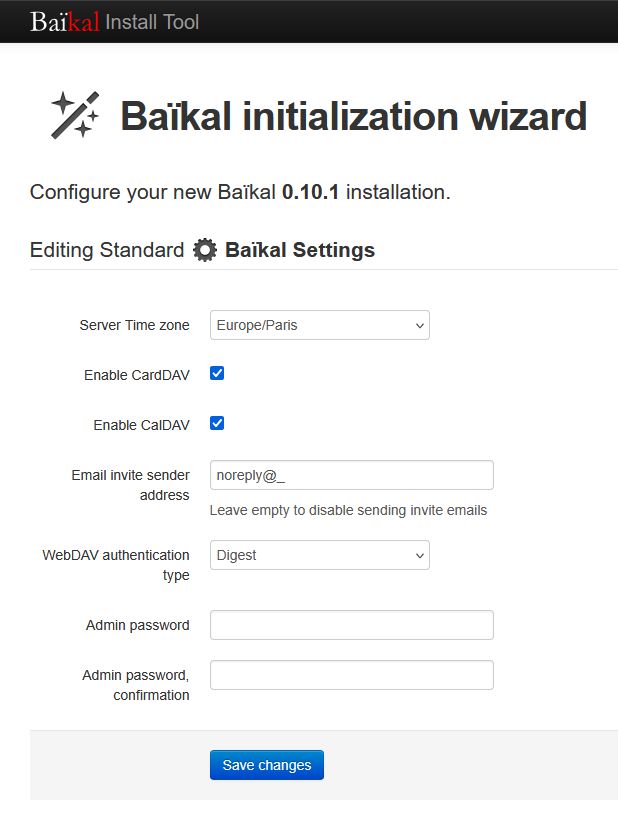Uncheck the Enable CalDAV checkbox
The image size is (618, 816).
tap(217, 423)
